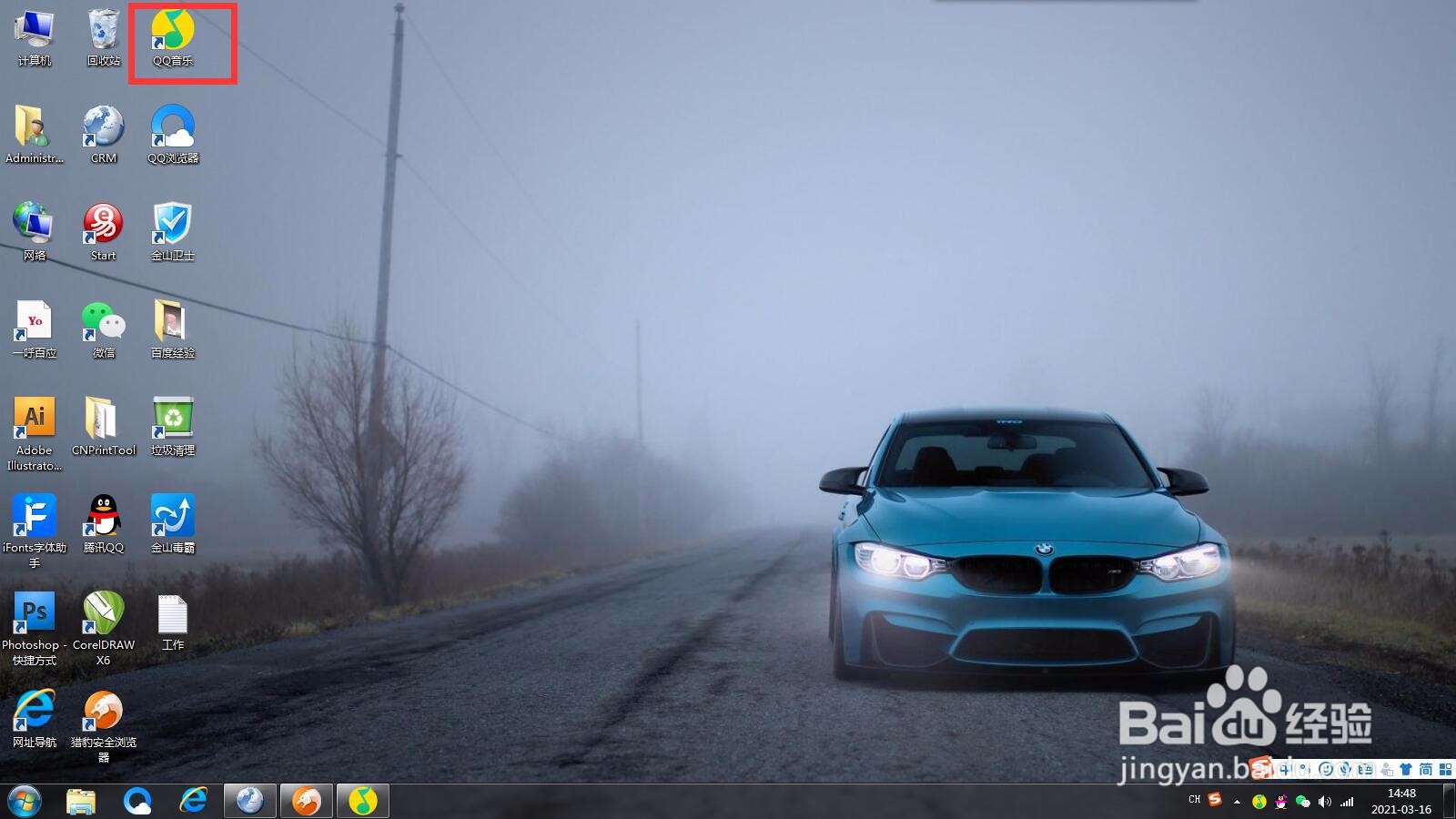
Task: Switch to the Cheetah browser taskbar button
Action: (x=307, y=801)
